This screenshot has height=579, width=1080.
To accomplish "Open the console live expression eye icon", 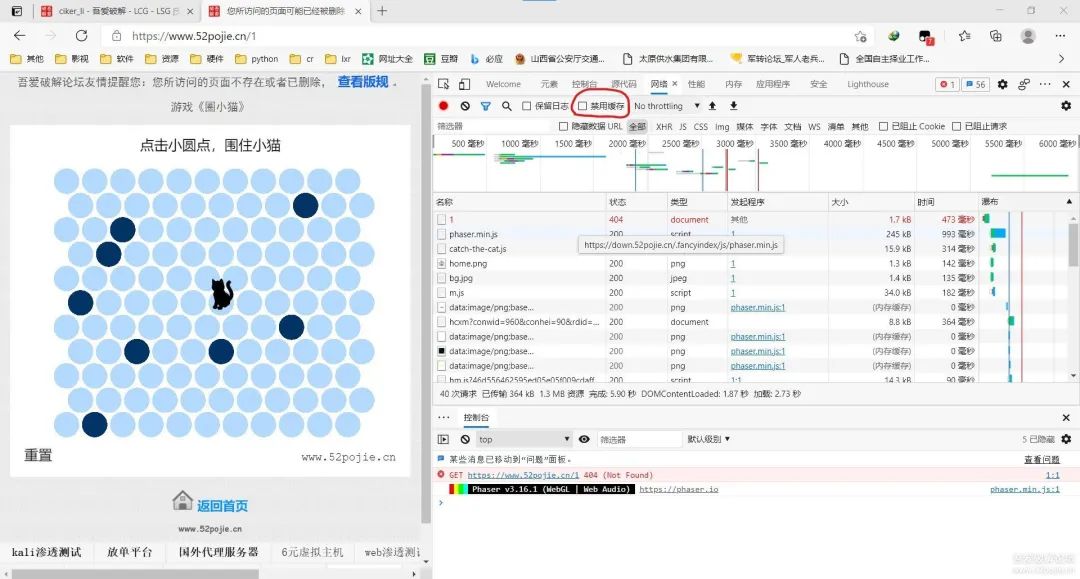I will [x=584, y=439].
